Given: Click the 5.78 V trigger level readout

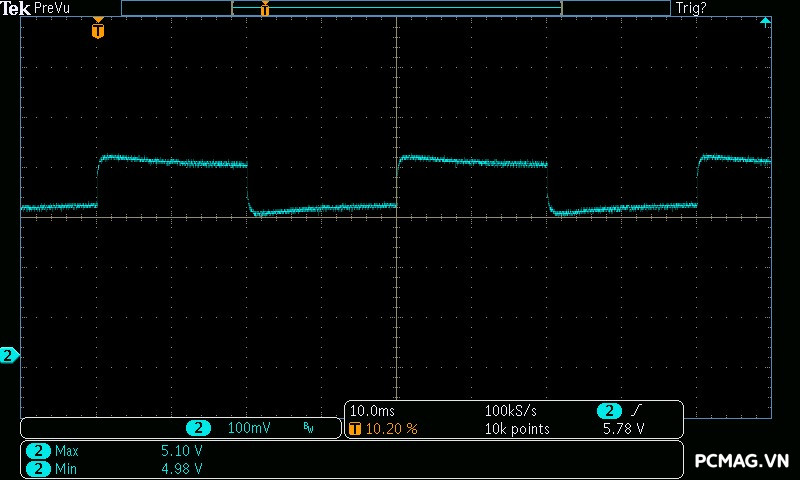Looking at the screenshot, I should tap(623, 428).
